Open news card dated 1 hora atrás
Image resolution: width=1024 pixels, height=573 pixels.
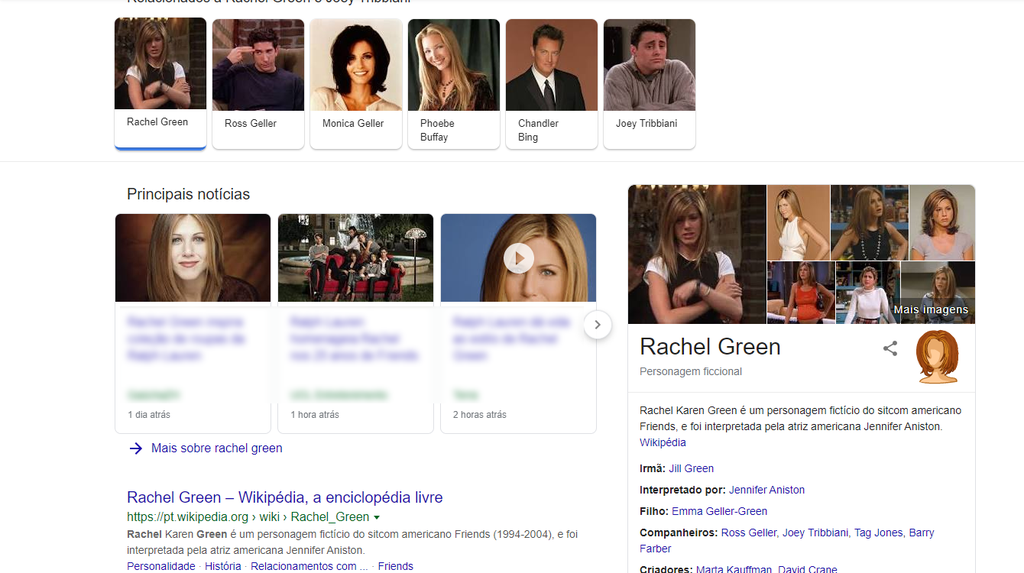tap(355, 323)
